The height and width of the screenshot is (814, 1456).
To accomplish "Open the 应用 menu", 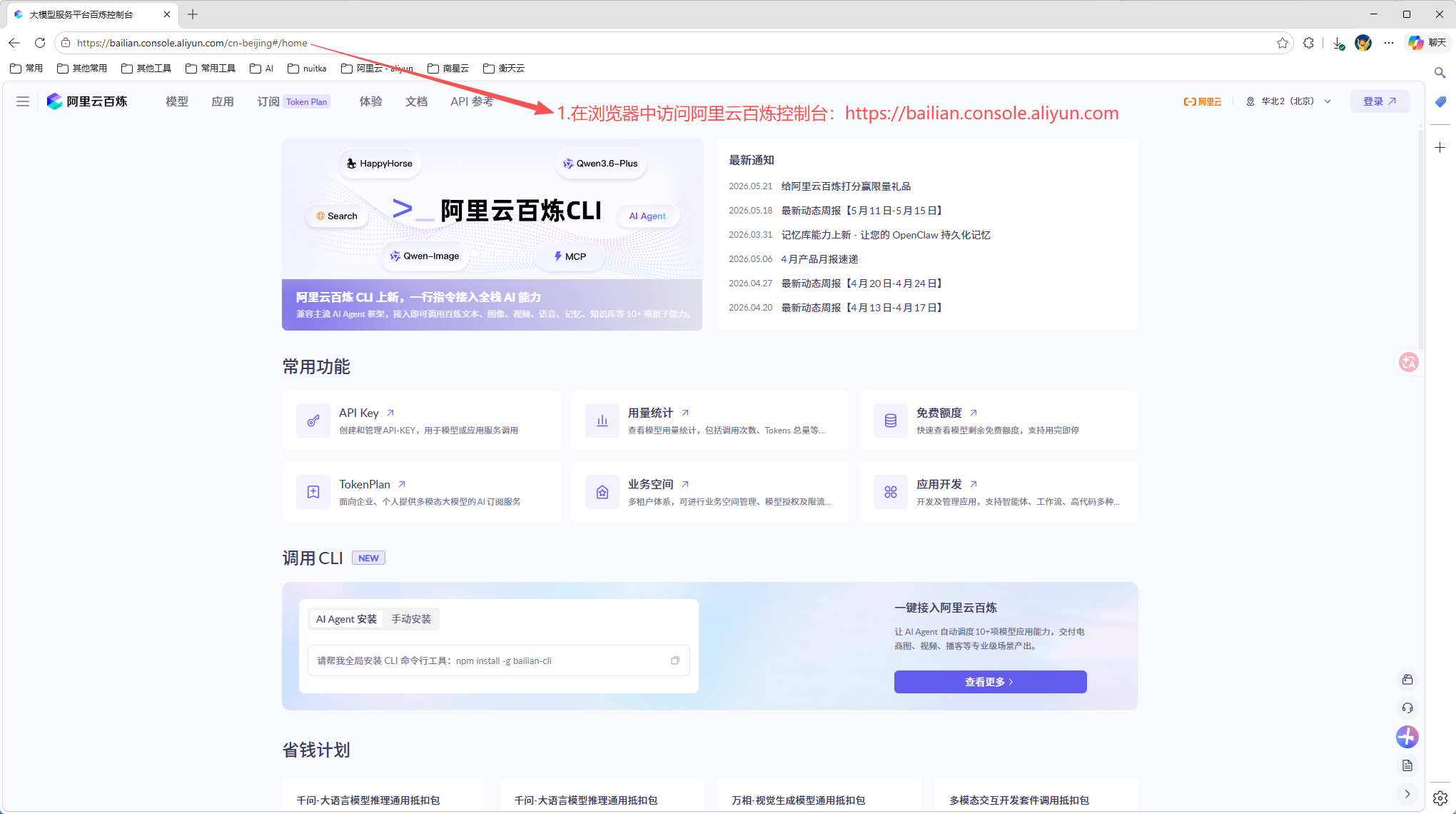I will [223, 101].
